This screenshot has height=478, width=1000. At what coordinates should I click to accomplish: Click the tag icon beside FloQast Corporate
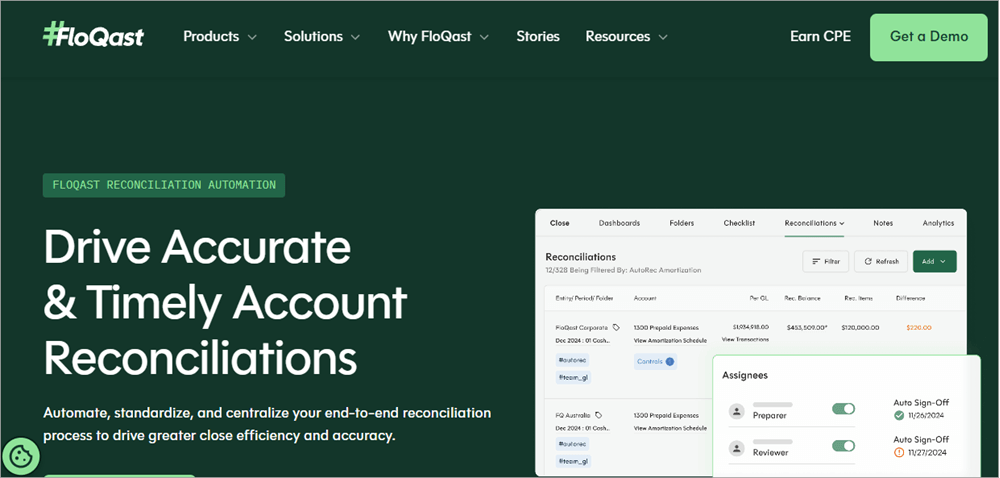617,327
